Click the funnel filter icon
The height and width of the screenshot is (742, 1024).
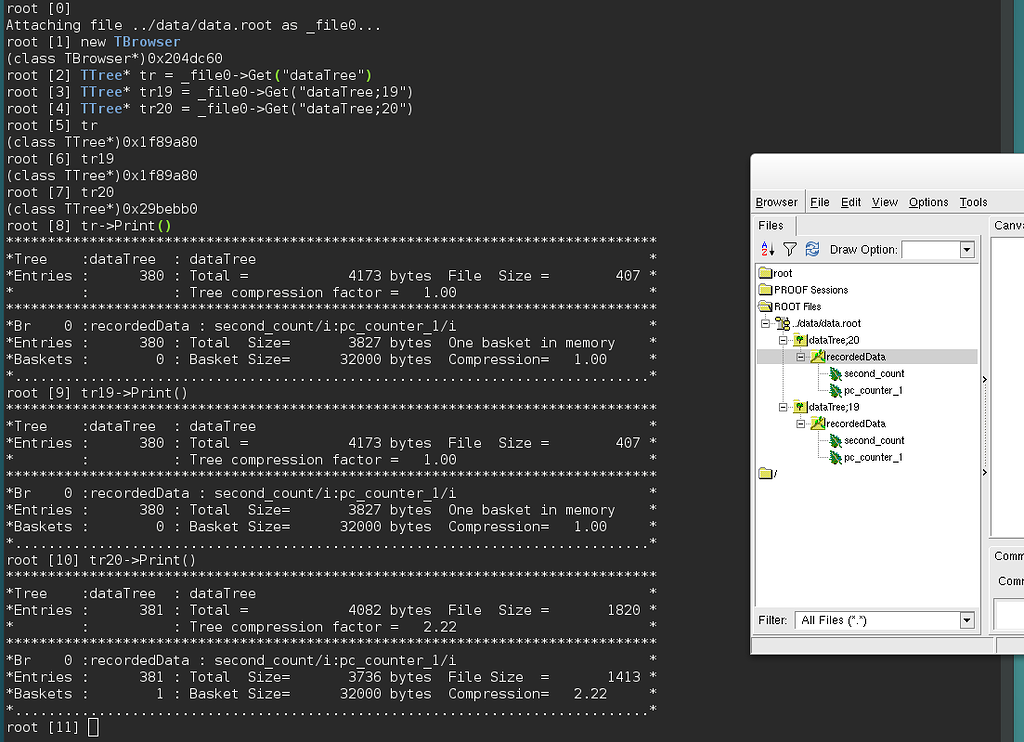tap(789, 250)
